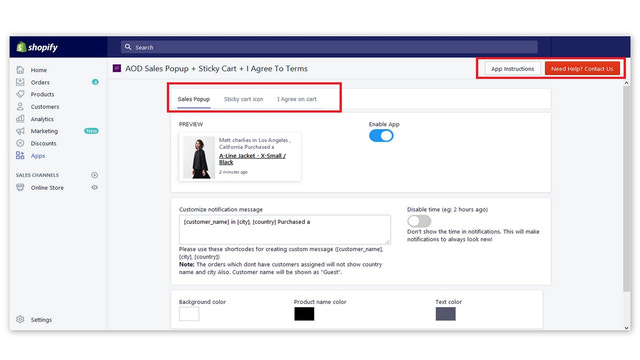Click the Orders inbox icon
640x360 pixels.
click(20, 82)
